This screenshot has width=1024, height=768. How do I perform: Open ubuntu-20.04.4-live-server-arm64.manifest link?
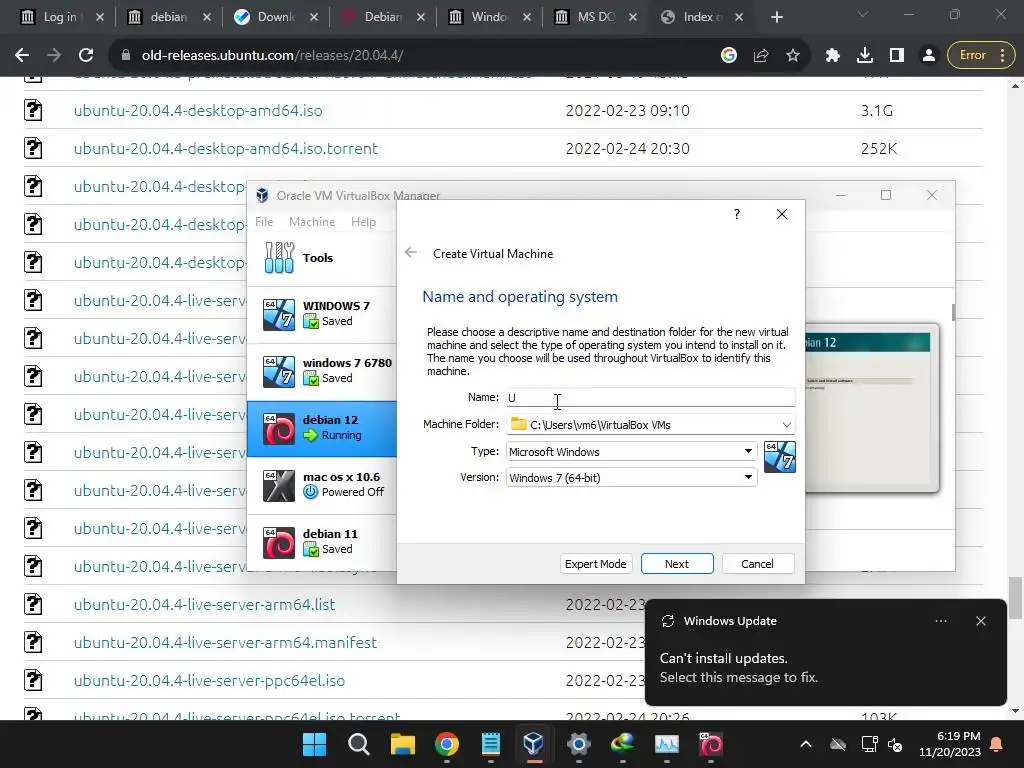point(225,642)
